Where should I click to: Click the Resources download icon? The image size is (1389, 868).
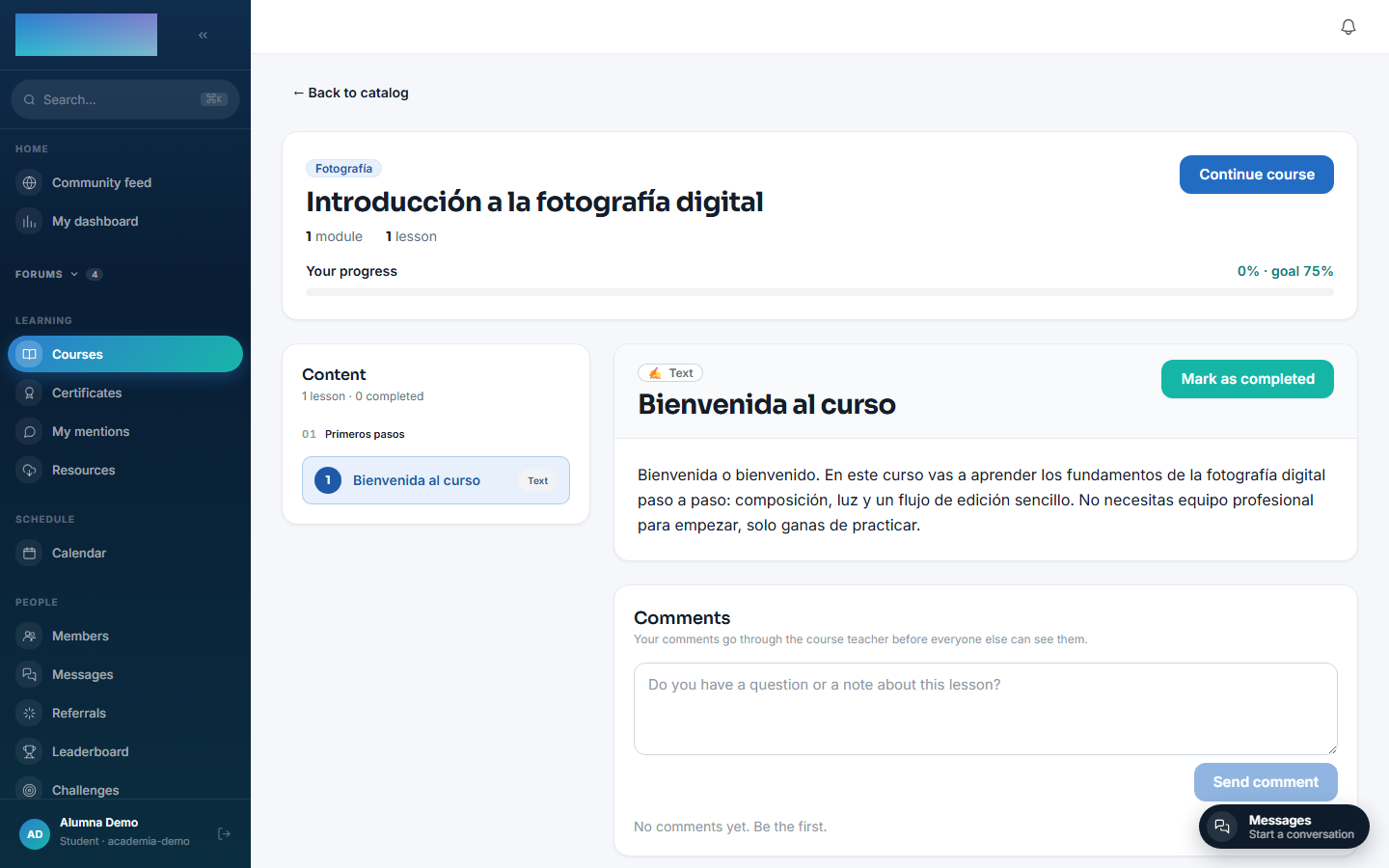coord(30,470)
